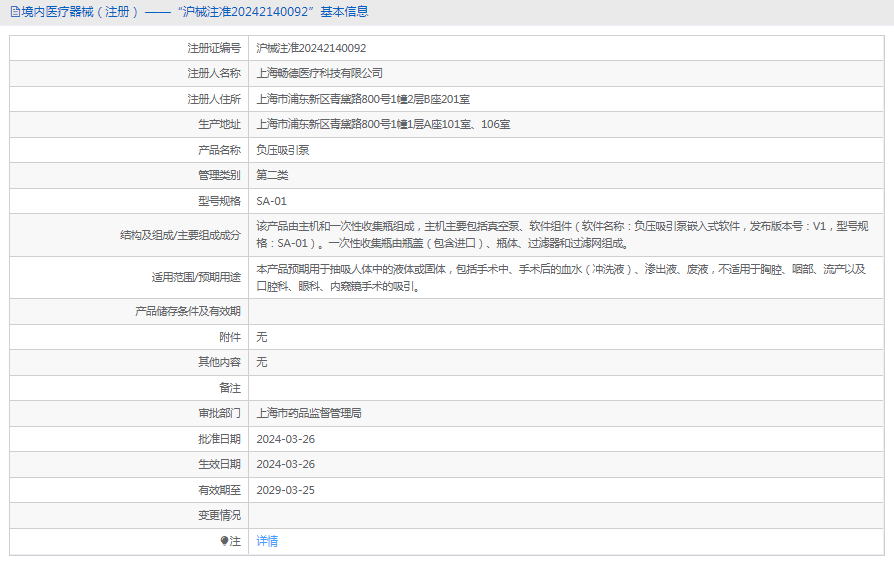Select registrant name 上海畅德医疗科技有限公司
Image resolution: width=894 pixels, height=563 pixels.
coord(319,74)
